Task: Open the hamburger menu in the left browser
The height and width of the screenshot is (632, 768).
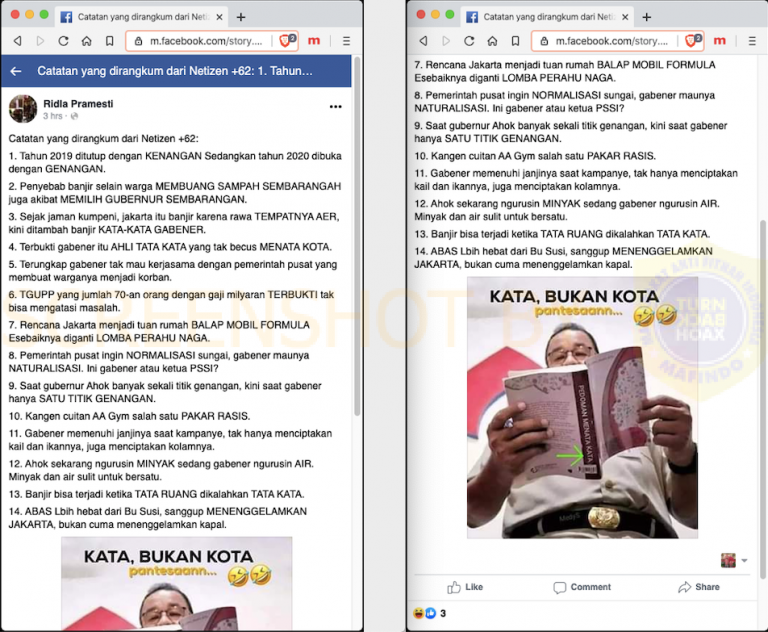Action: coord(346,41)
